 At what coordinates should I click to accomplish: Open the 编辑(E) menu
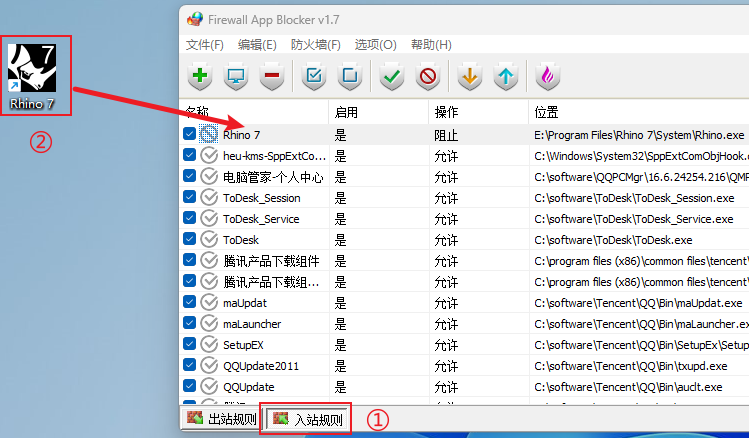tap(257, 45)
